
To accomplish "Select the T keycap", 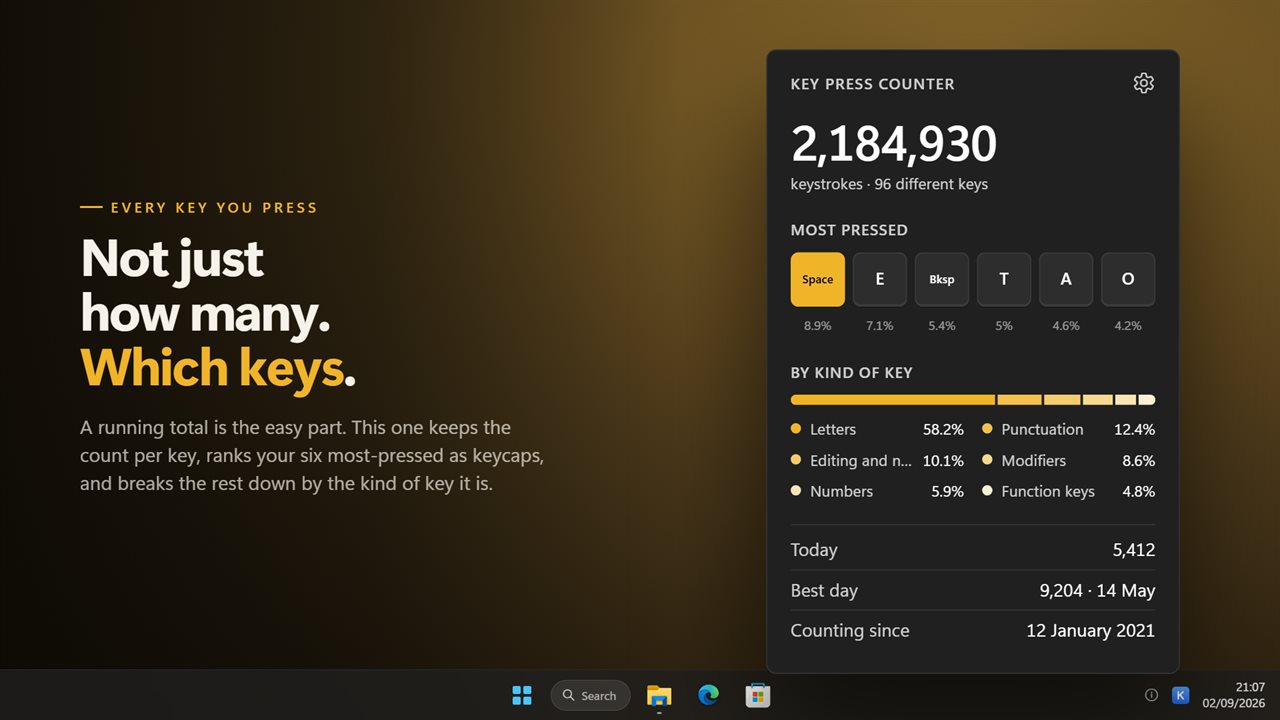I will coord(1004,279).
